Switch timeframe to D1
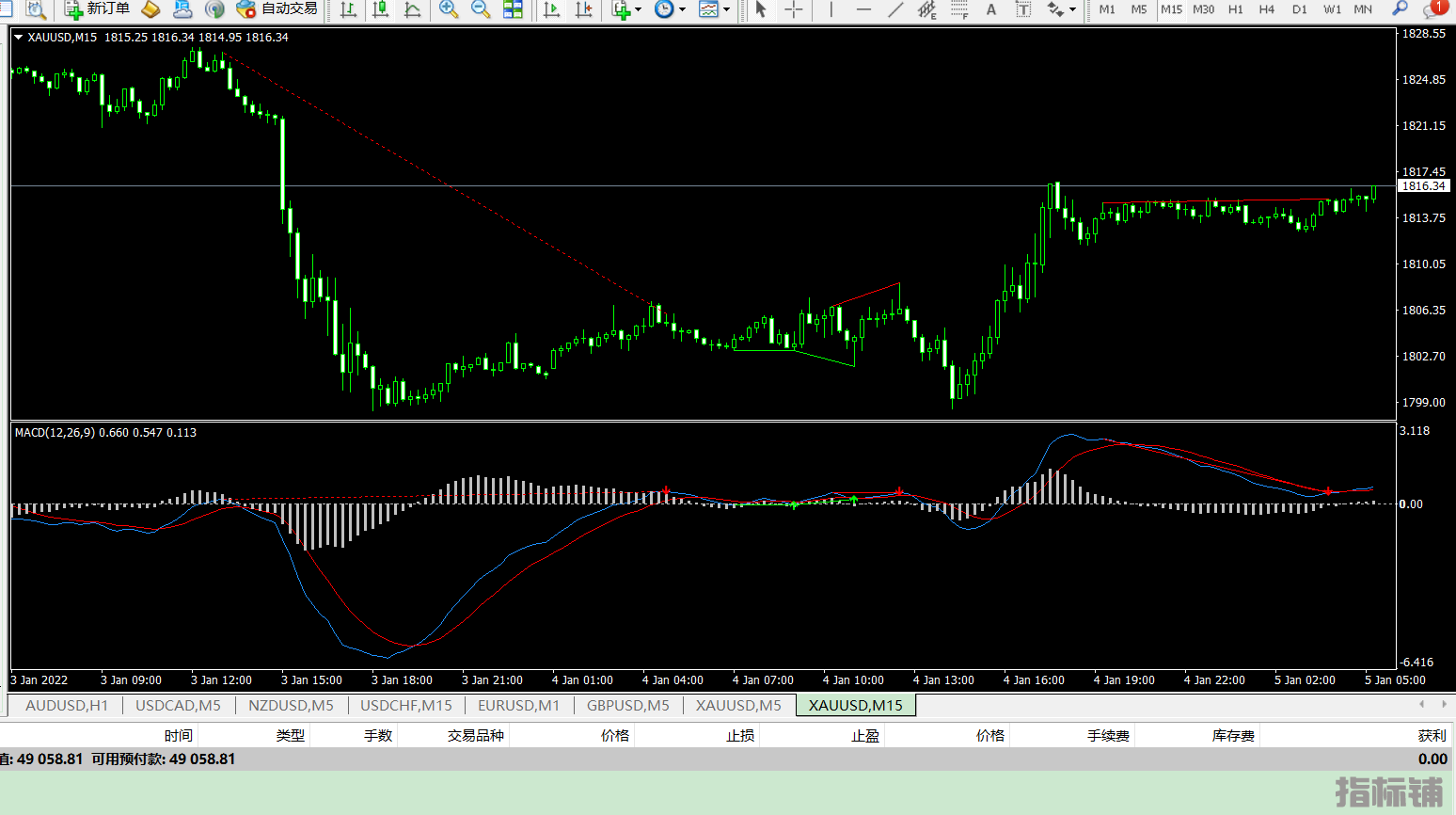1456x815 pixels. [x=1299, y=9]
